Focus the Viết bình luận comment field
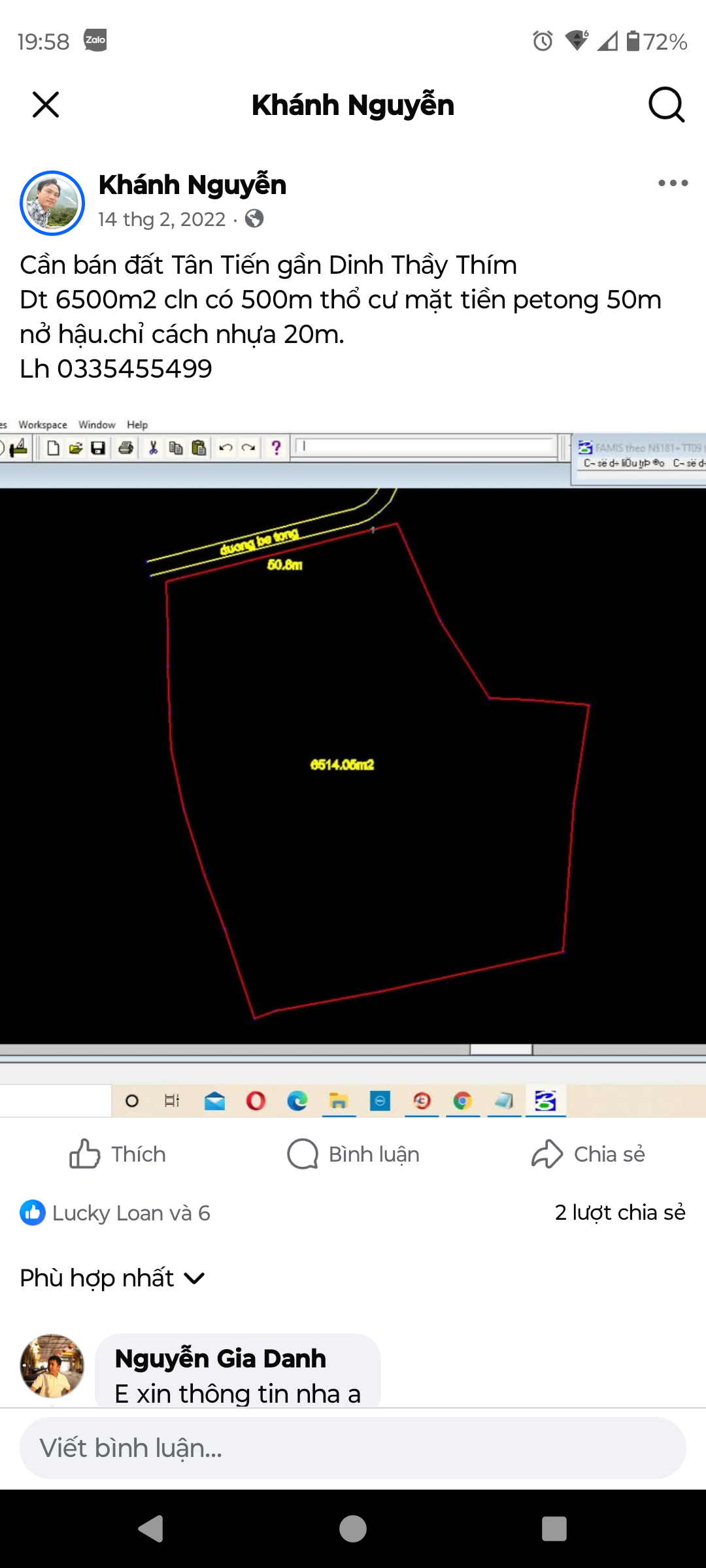 (x=353, y=1448)
